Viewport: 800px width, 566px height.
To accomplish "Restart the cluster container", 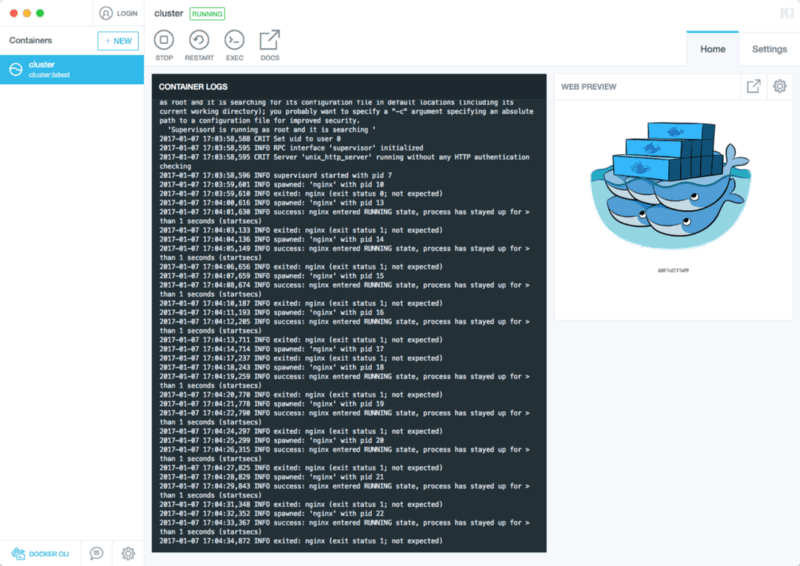I will [x=199, y=41].
